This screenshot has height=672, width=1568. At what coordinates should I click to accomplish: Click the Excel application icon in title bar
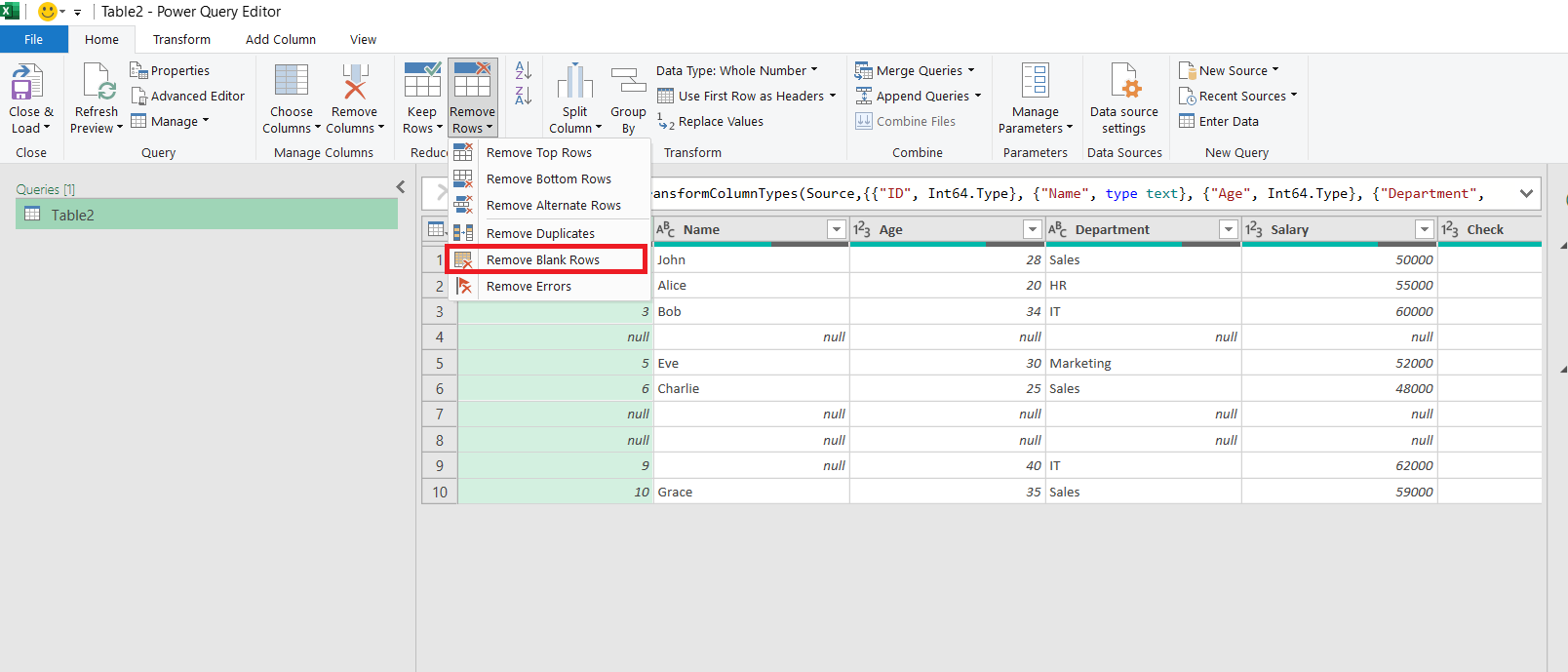pyautogui.click(x=10, y=11)
